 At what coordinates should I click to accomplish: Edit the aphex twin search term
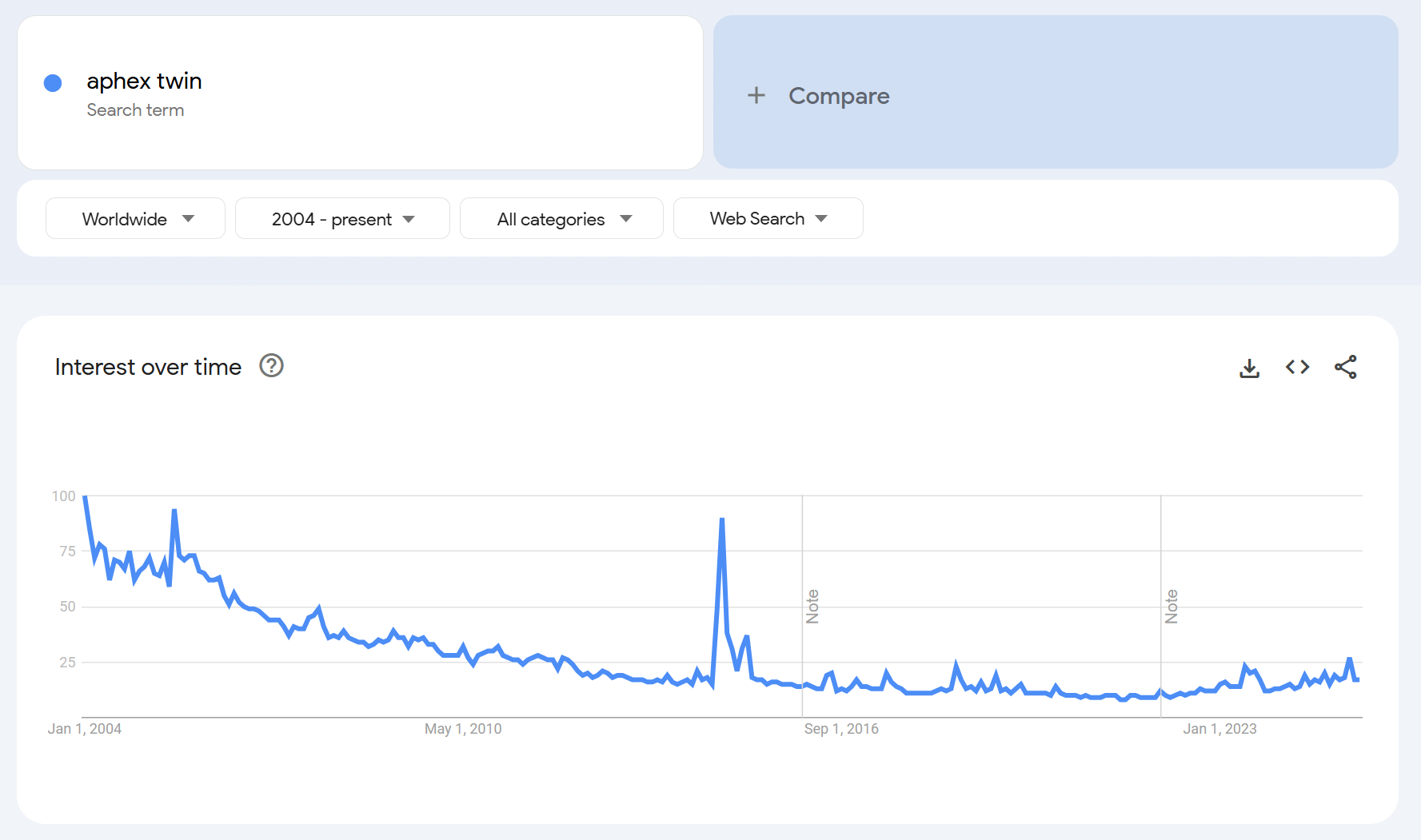(144, 82)
